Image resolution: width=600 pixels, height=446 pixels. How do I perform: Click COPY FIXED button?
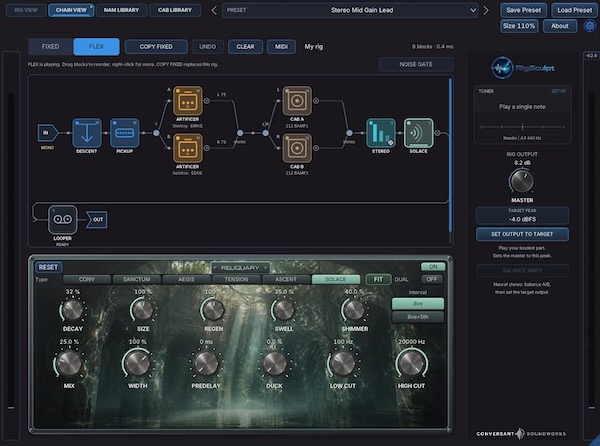coord(156,47)
